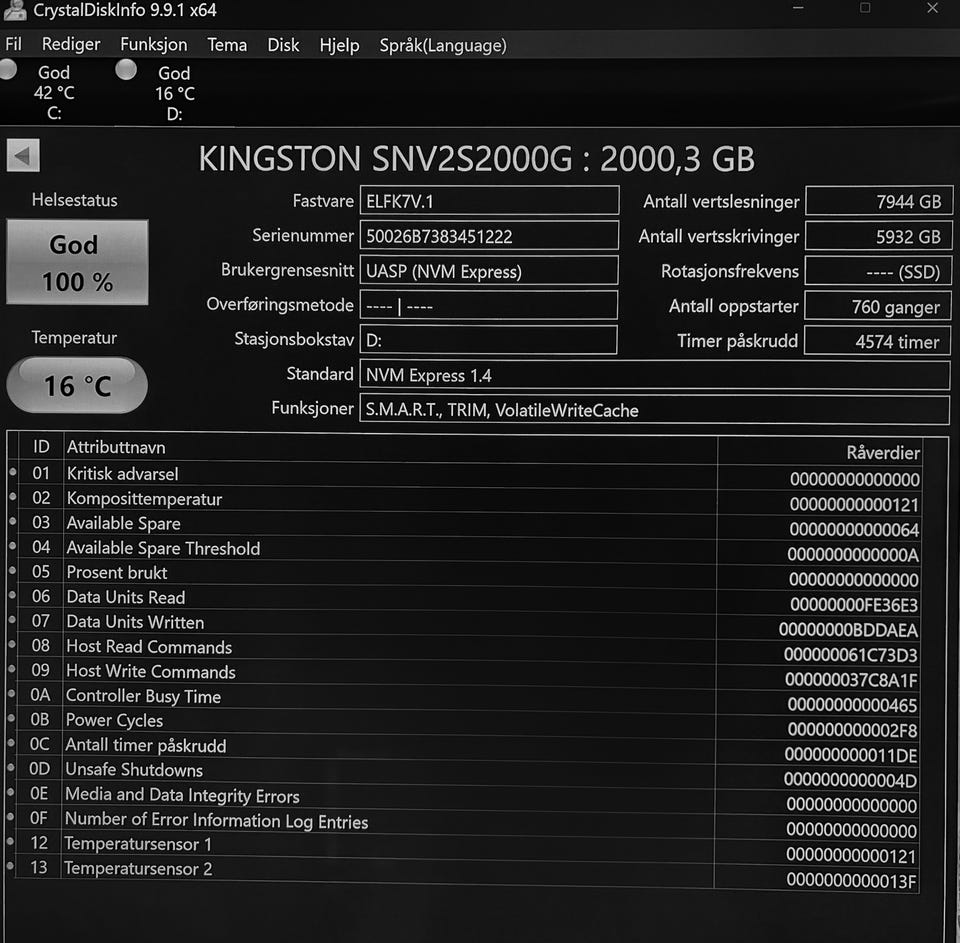Open the Disk menu
The width and height of the screenshot is (960, 943).
pos(283,45)
